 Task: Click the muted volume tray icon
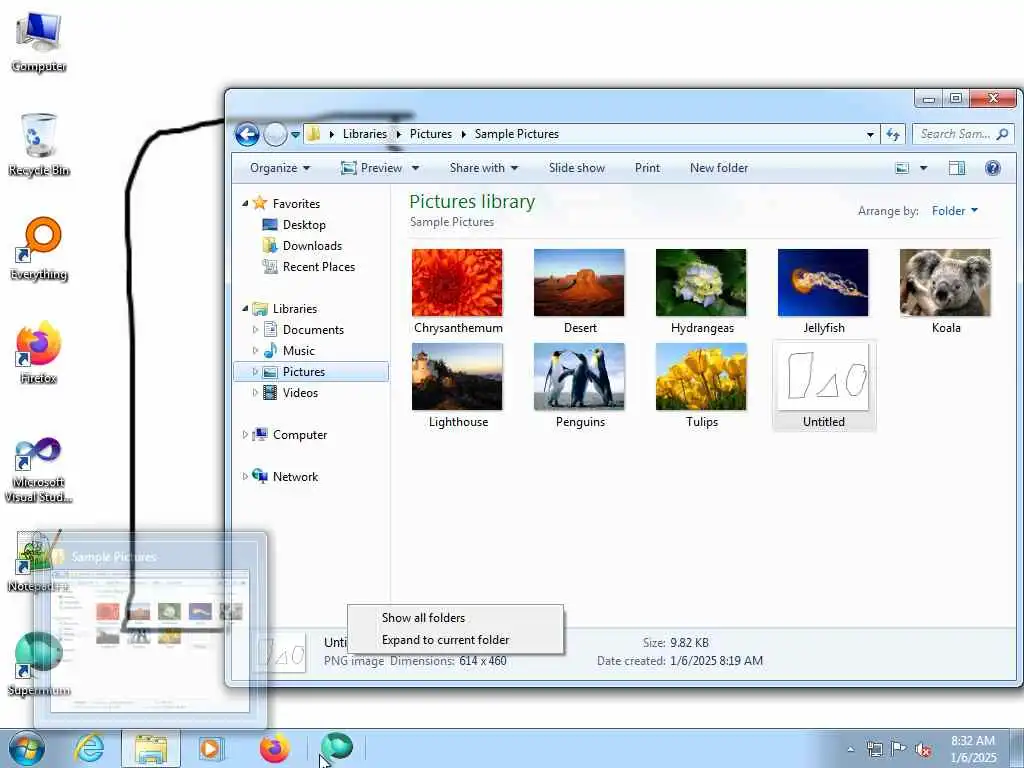click(x=923, y=750)
